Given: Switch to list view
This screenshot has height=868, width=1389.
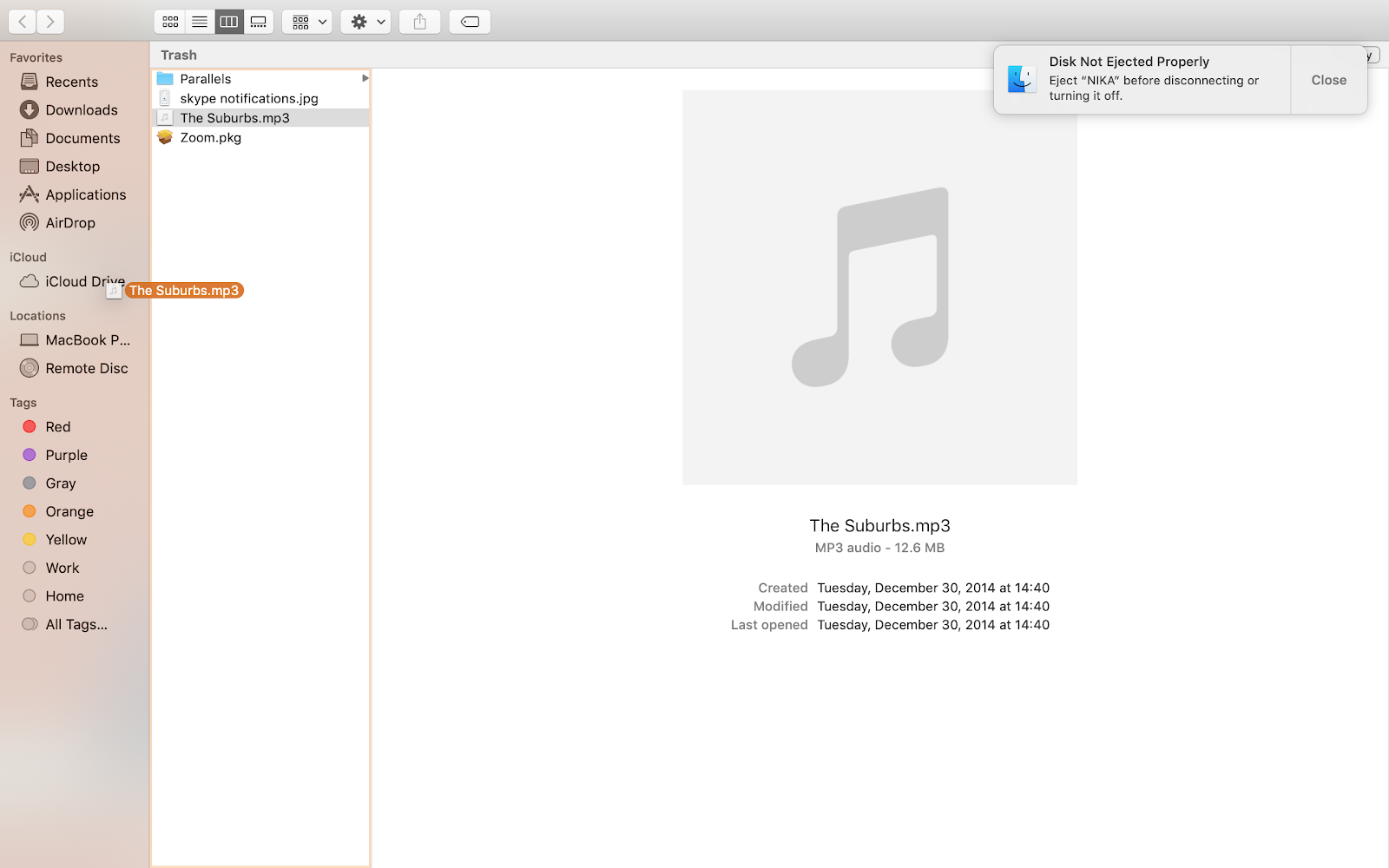Looking at the screenshot, I should pyautogui.click(x=200, y=22).
